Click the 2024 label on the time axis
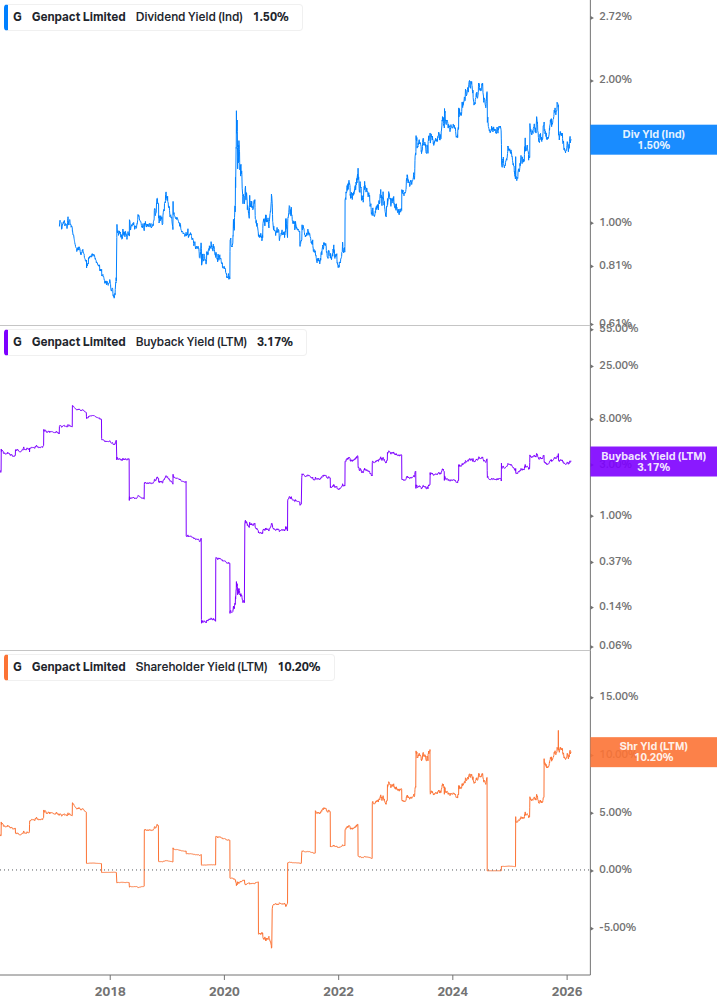717x1005 pixels. [x=453, y=992]
